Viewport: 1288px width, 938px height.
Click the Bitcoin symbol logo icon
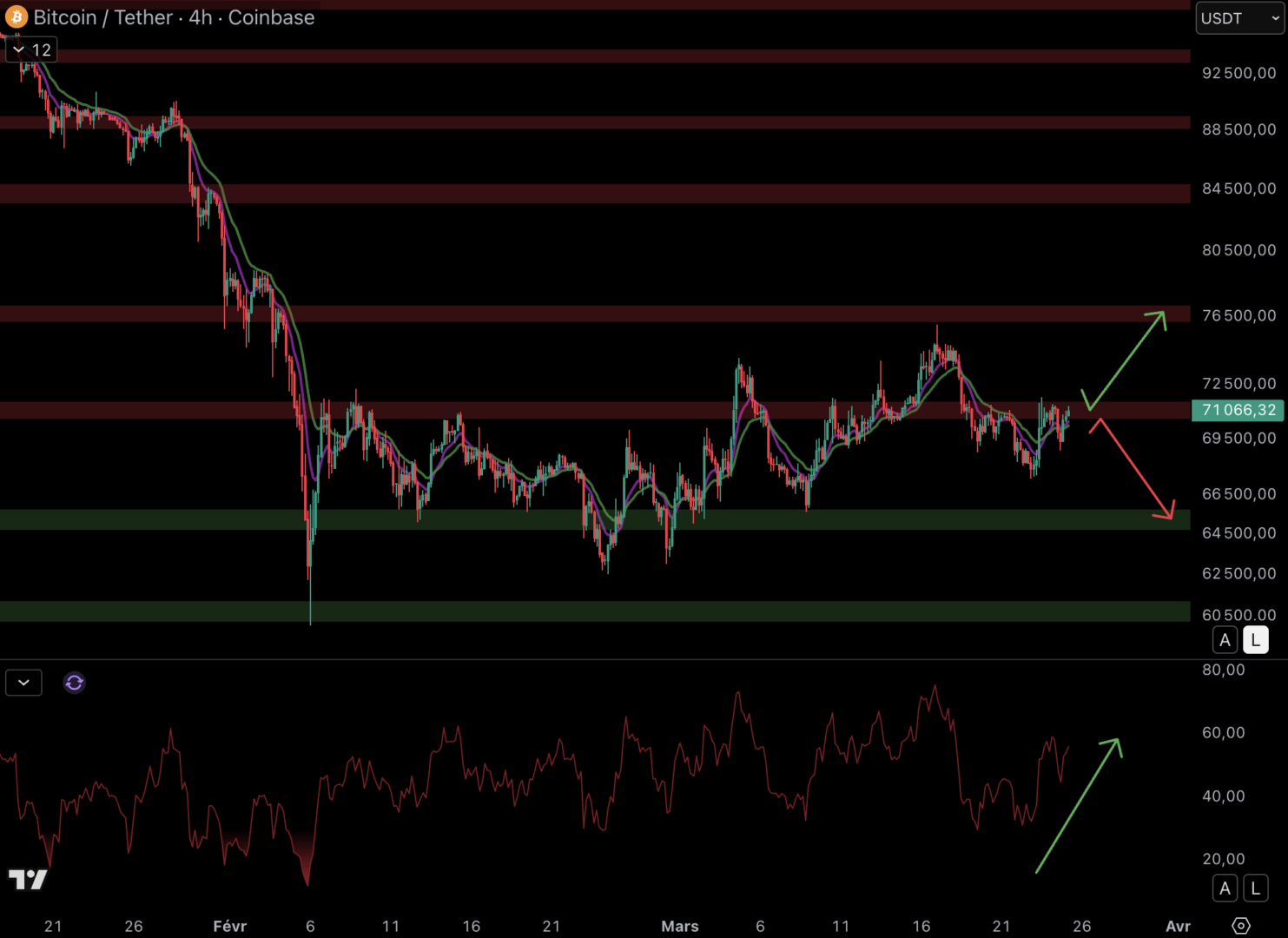point(17,17)
